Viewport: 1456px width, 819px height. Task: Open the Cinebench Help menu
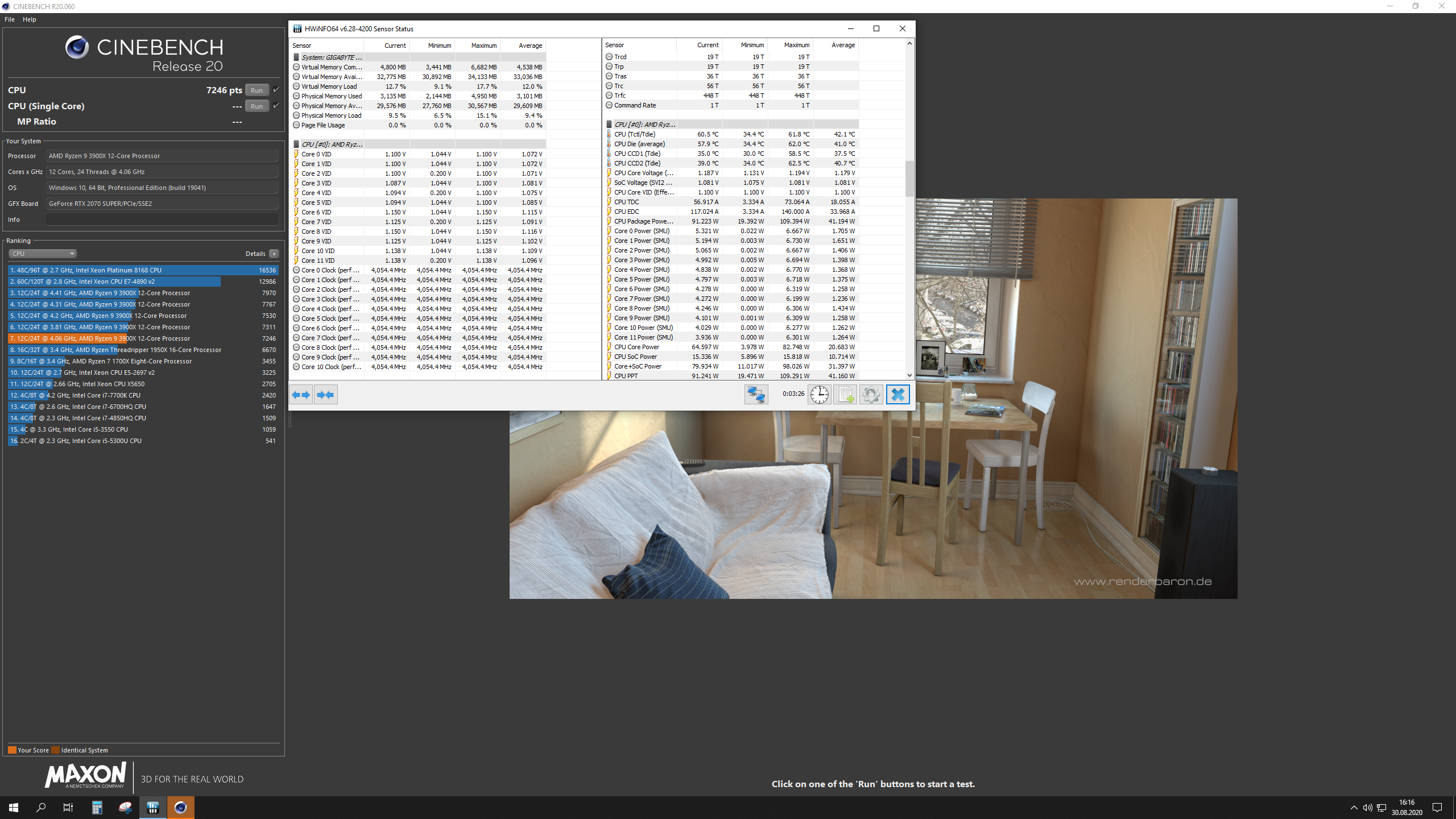30,19
